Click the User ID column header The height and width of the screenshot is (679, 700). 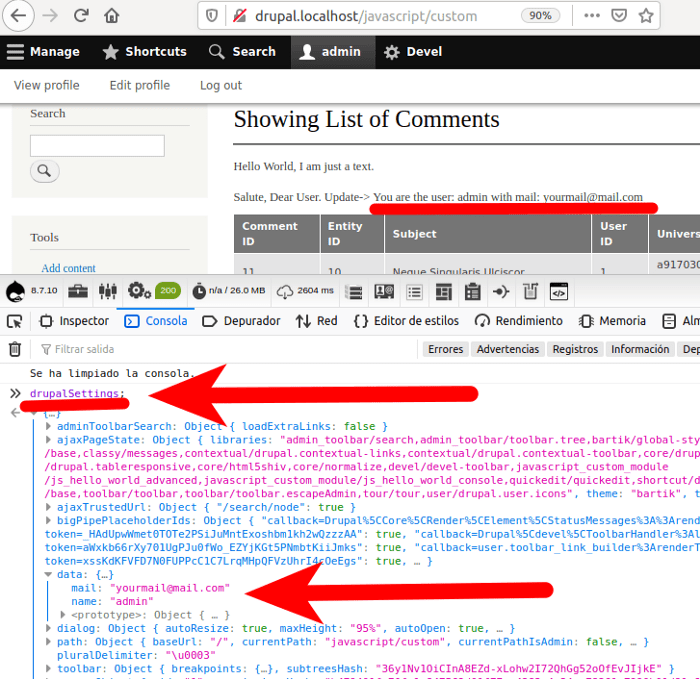click(620, 233)
